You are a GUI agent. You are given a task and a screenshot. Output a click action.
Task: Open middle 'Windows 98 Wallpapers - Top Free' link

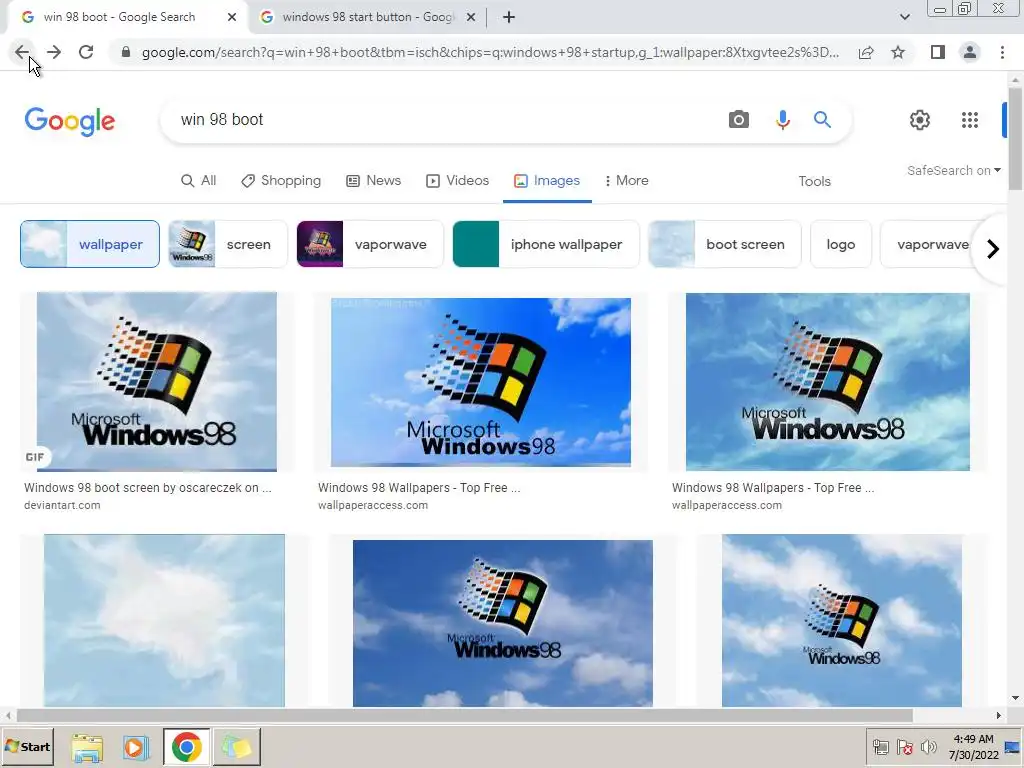(x=419, y=488)
